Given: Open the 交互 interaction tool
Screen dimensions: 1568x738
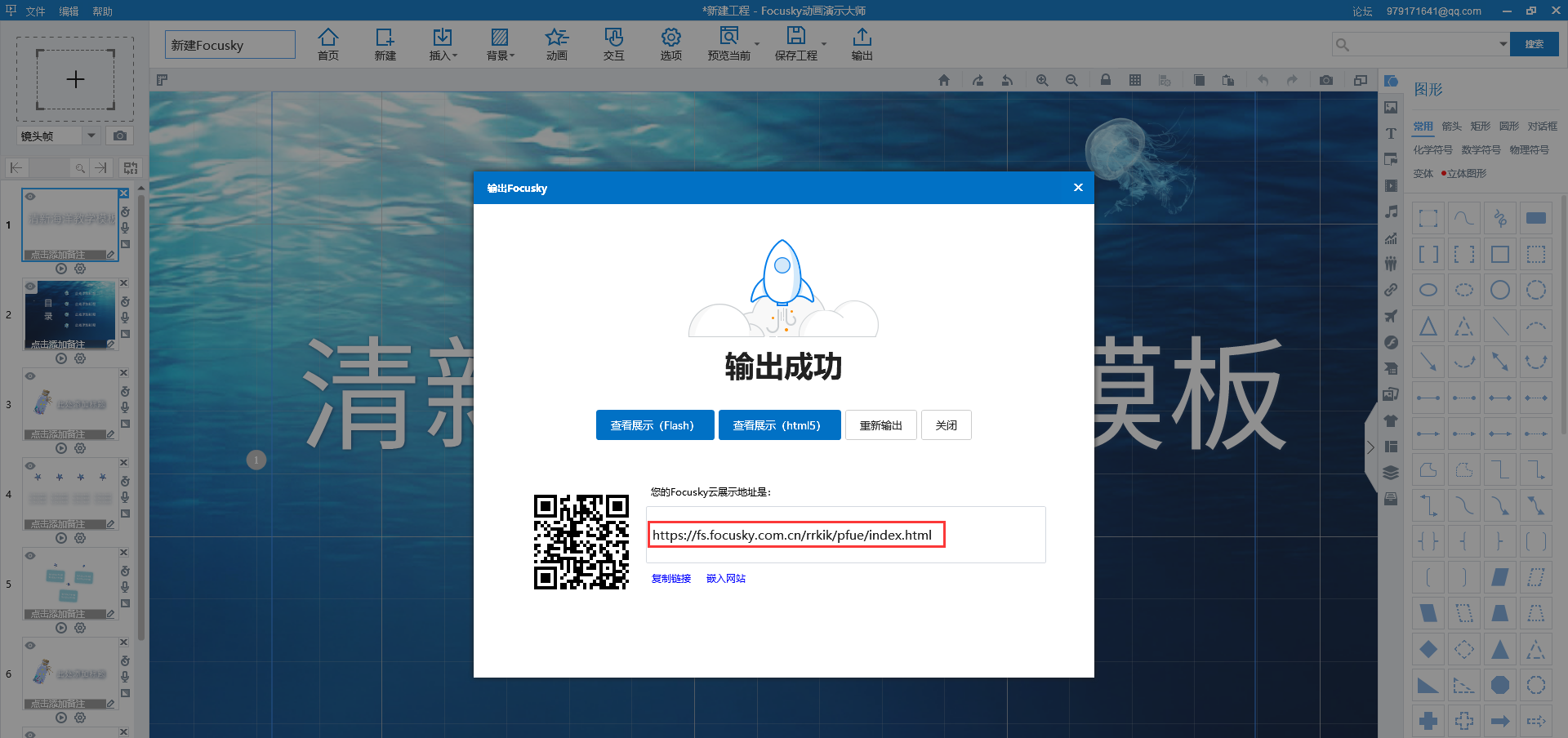Looking at the screenshot, I should [614, 44].
